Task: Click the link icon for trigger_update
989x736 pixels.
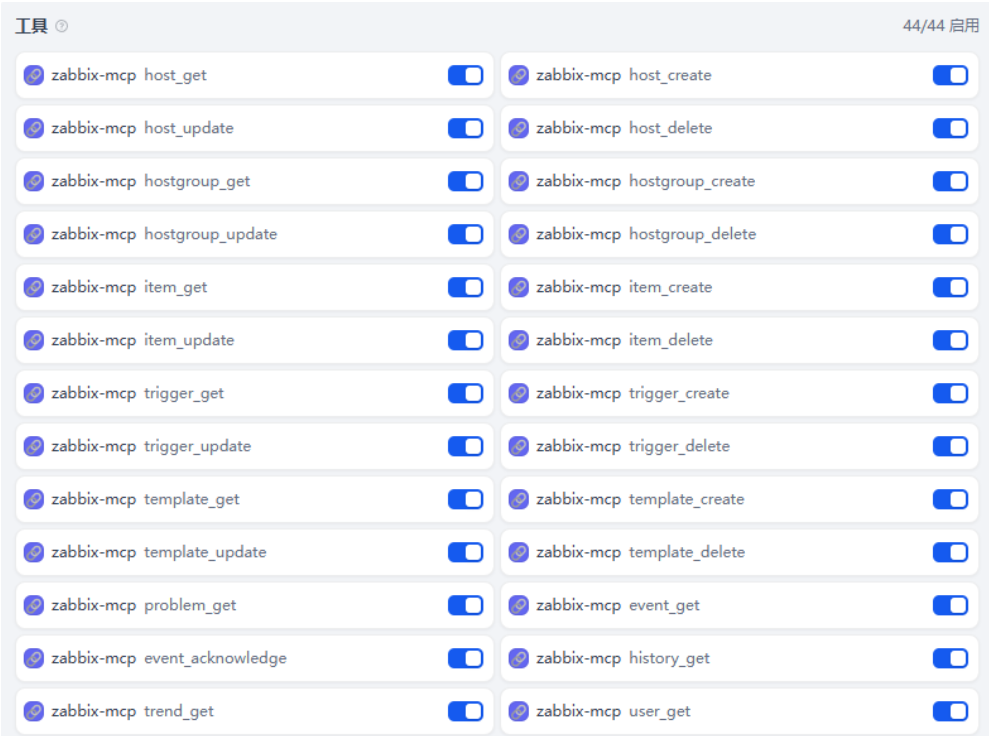Action: point(33,446)
